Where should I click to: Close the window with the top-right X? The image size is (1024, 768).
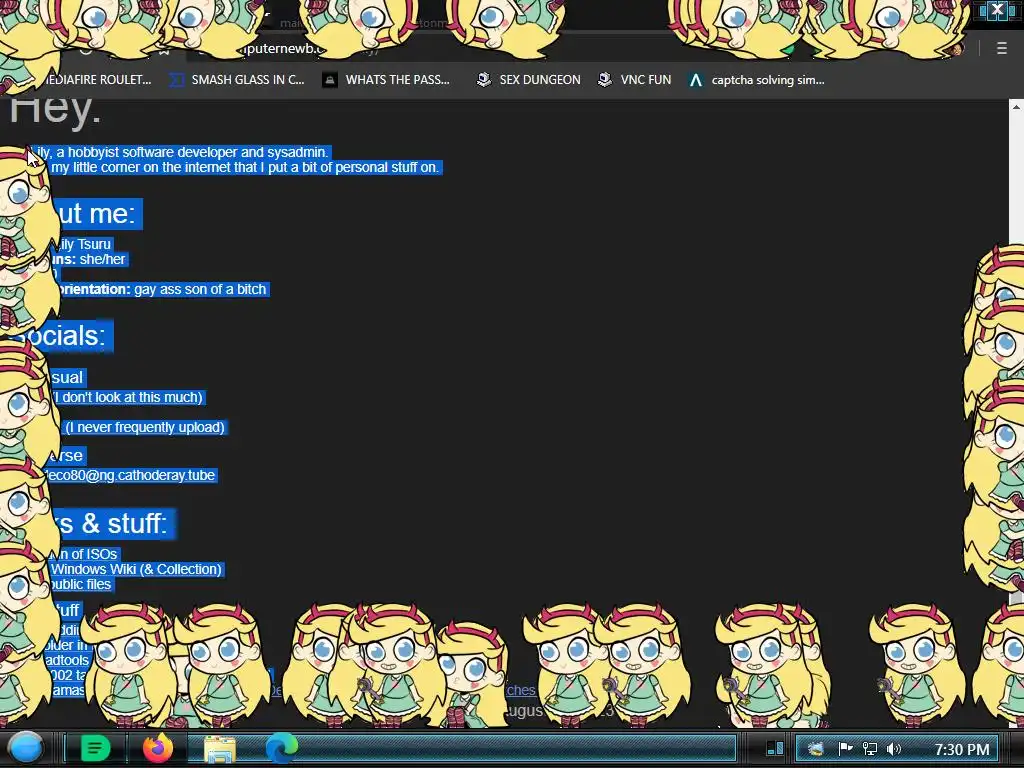(997, 9)
